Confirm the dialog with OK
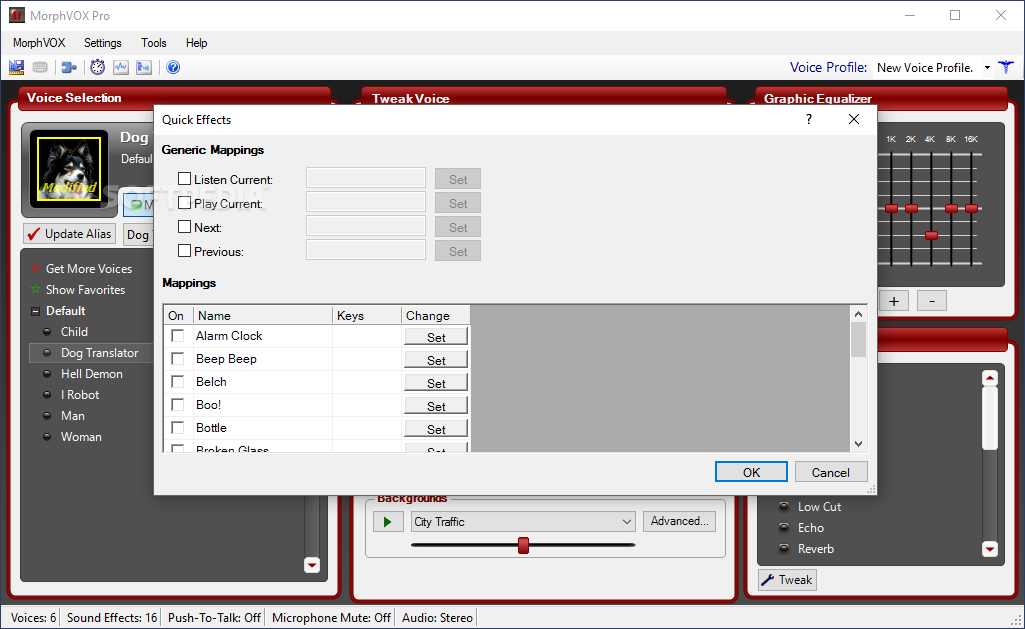1025x629 pixels. 751,472
